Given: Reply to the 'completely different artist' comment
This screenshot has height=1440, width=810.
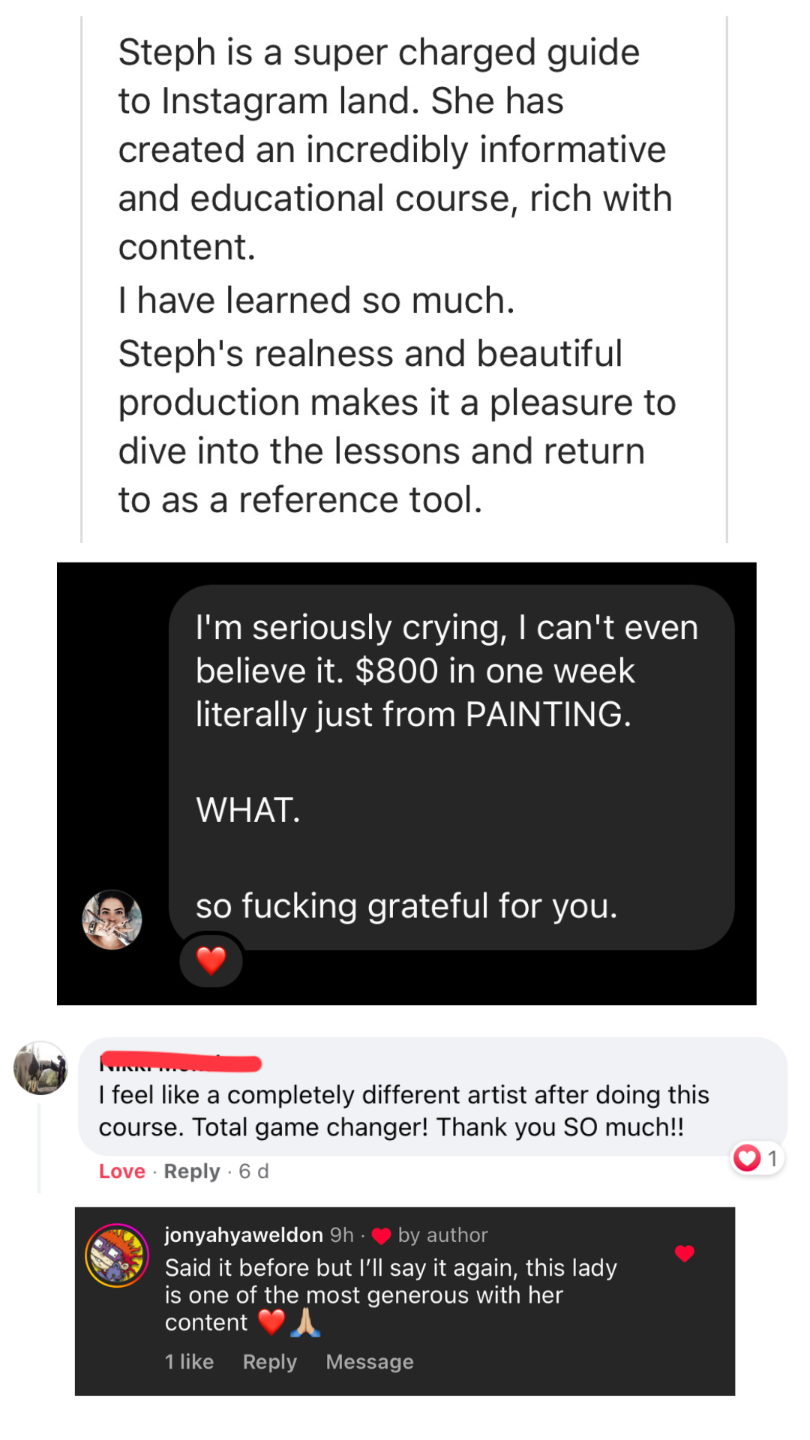Looking at the screenshot, I should pos(192,1171).
